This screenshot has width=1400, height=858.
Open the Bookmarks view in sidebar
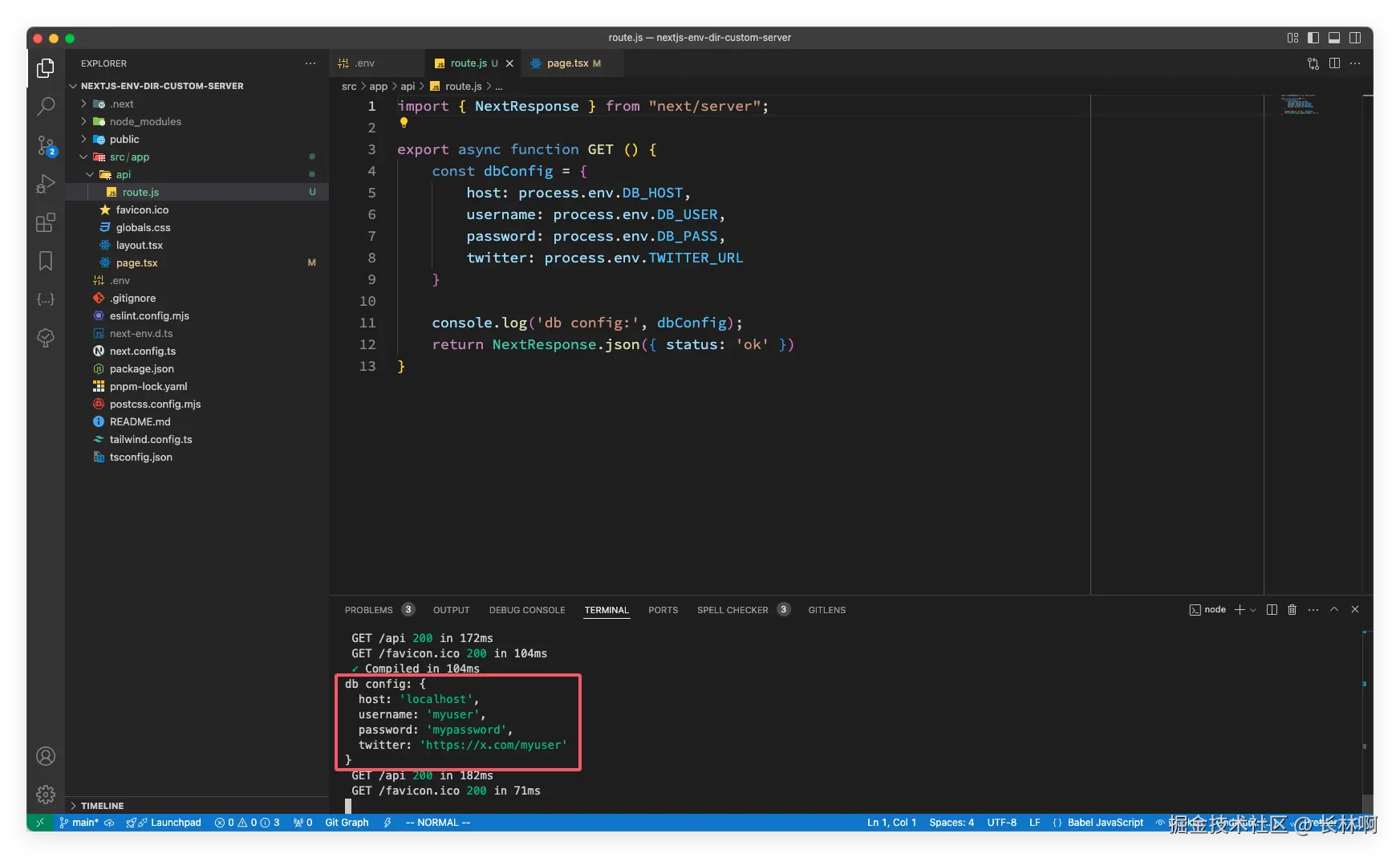46,261
